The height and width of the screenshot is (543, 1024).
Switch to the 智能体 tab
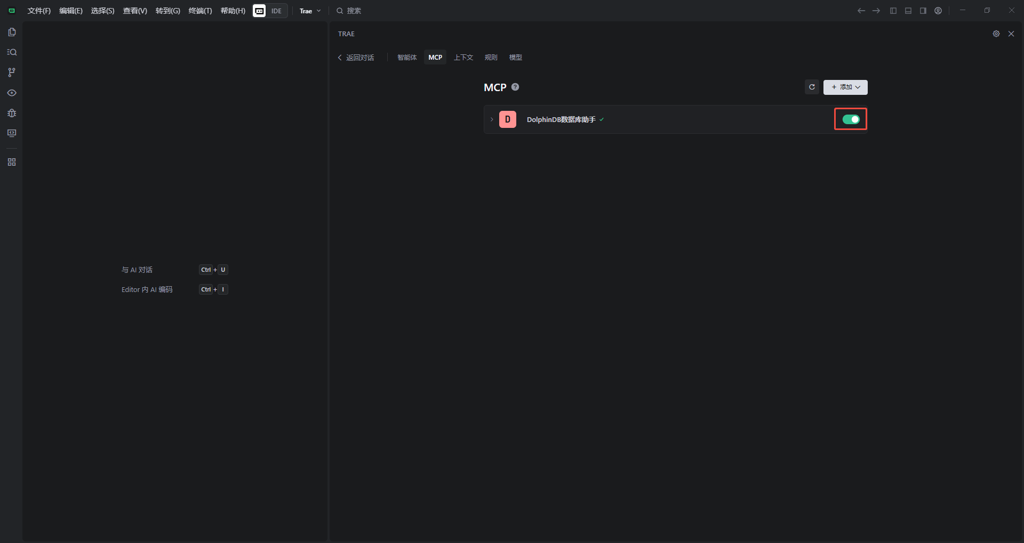tap(407, 58)
